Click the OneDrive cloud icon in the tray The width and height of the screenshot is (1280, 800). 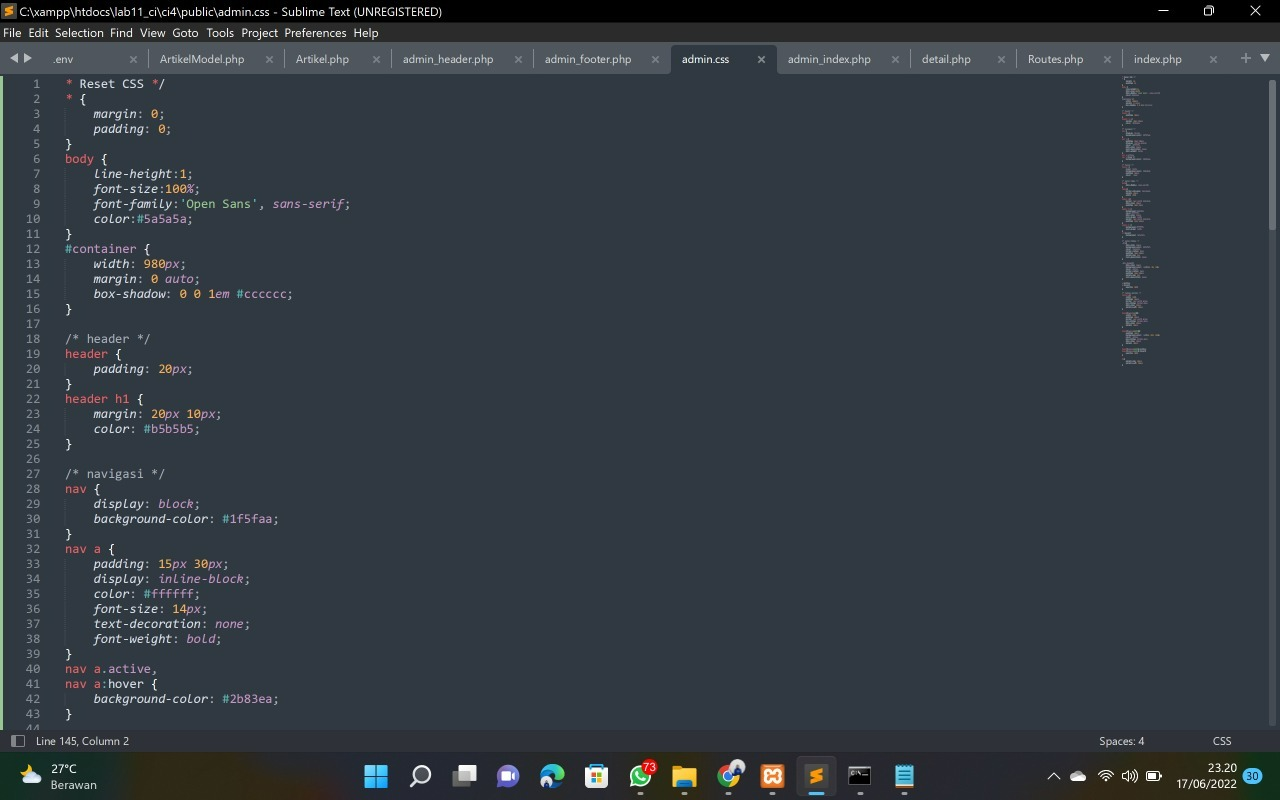coord(1078,776)
